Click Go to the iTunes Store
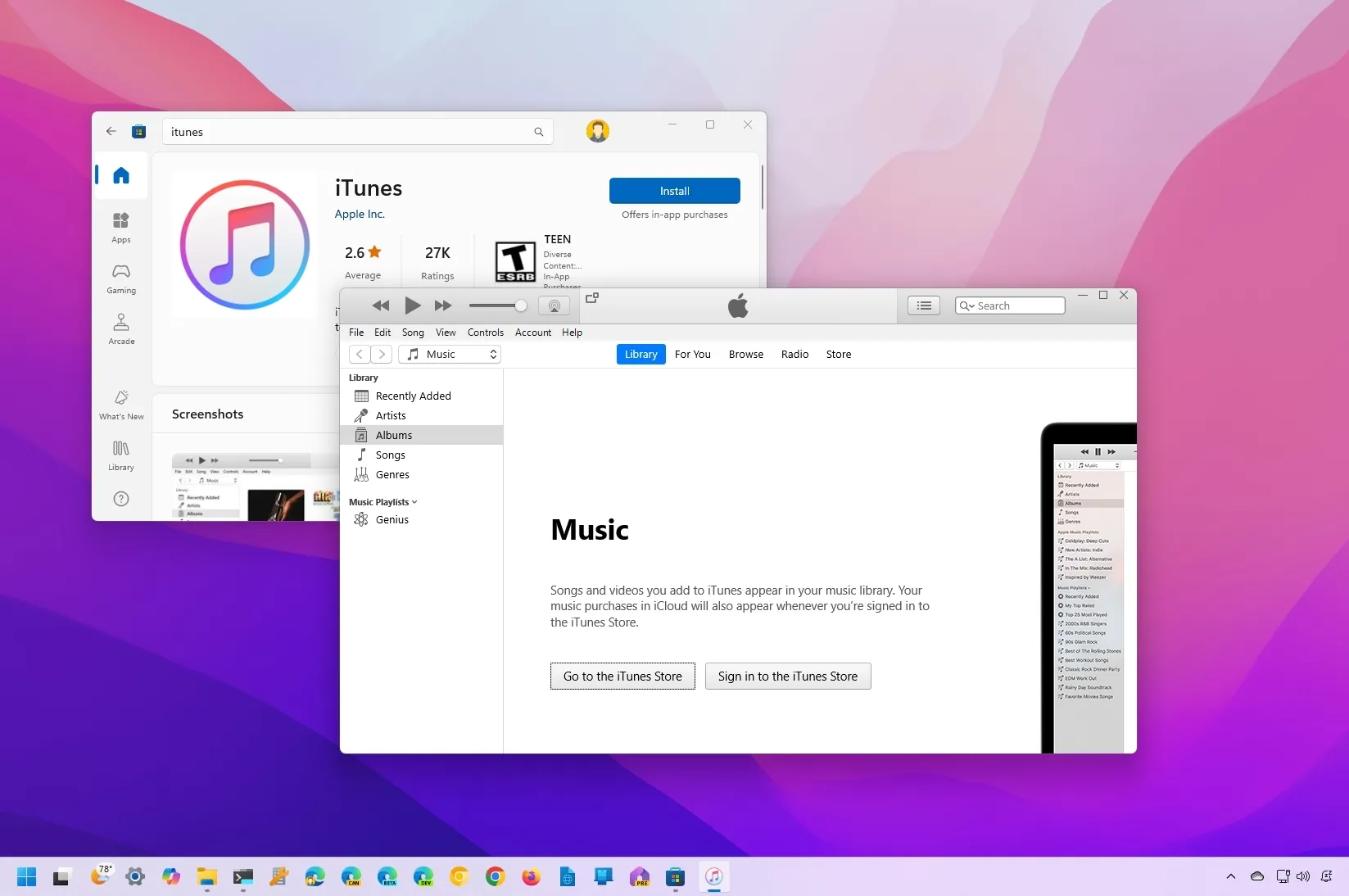Screen dimensions: 1349x896 tap(622, 676)
